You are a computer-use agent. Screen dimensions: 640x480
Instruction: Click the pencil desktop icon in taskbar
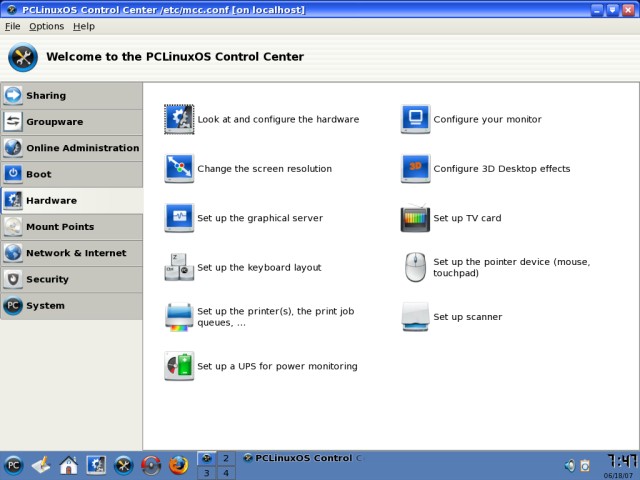point(41,465)
